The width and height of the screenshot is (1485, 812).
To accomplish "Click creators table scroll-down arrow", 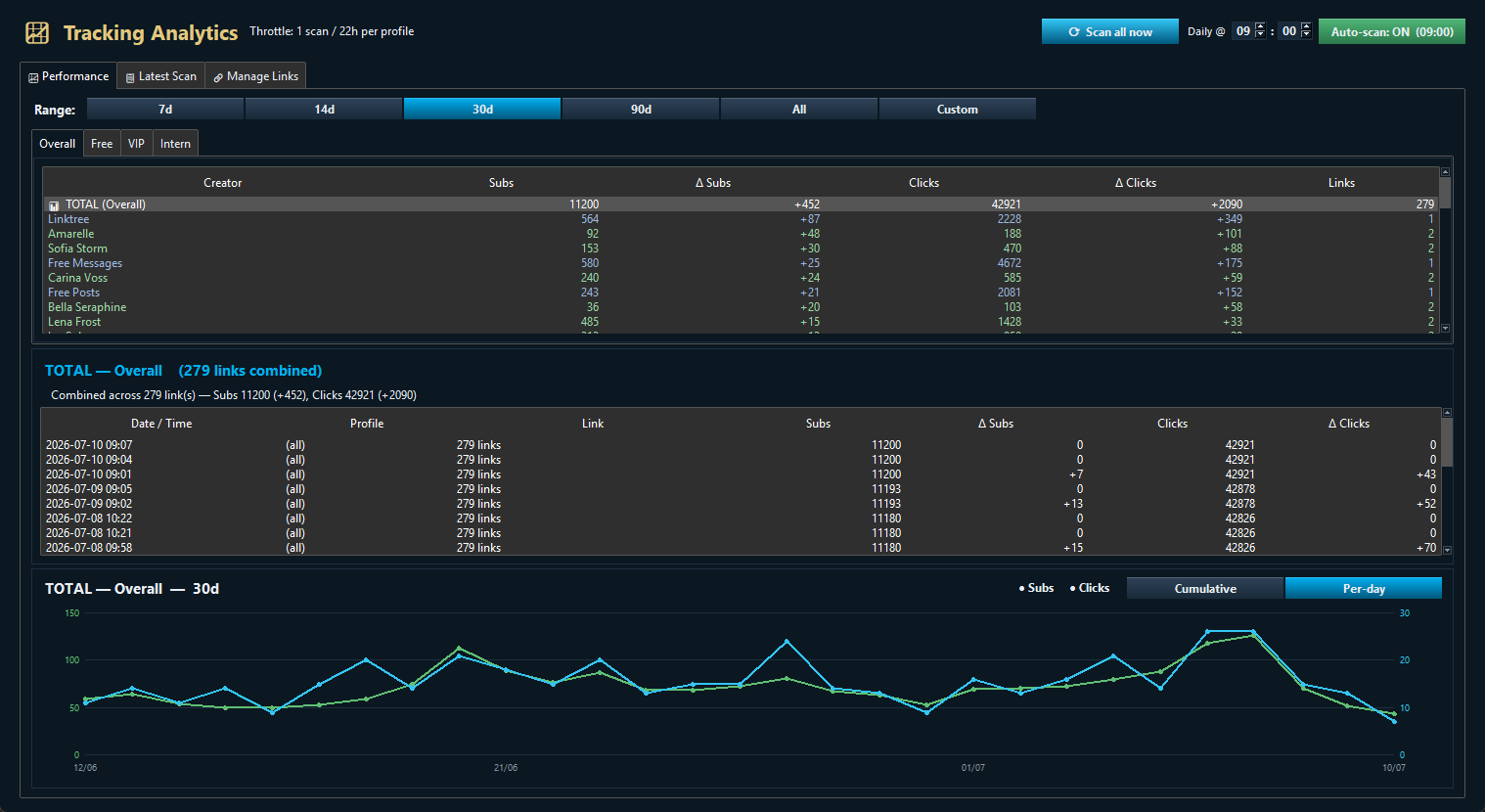I will (x=1445, y=328).
